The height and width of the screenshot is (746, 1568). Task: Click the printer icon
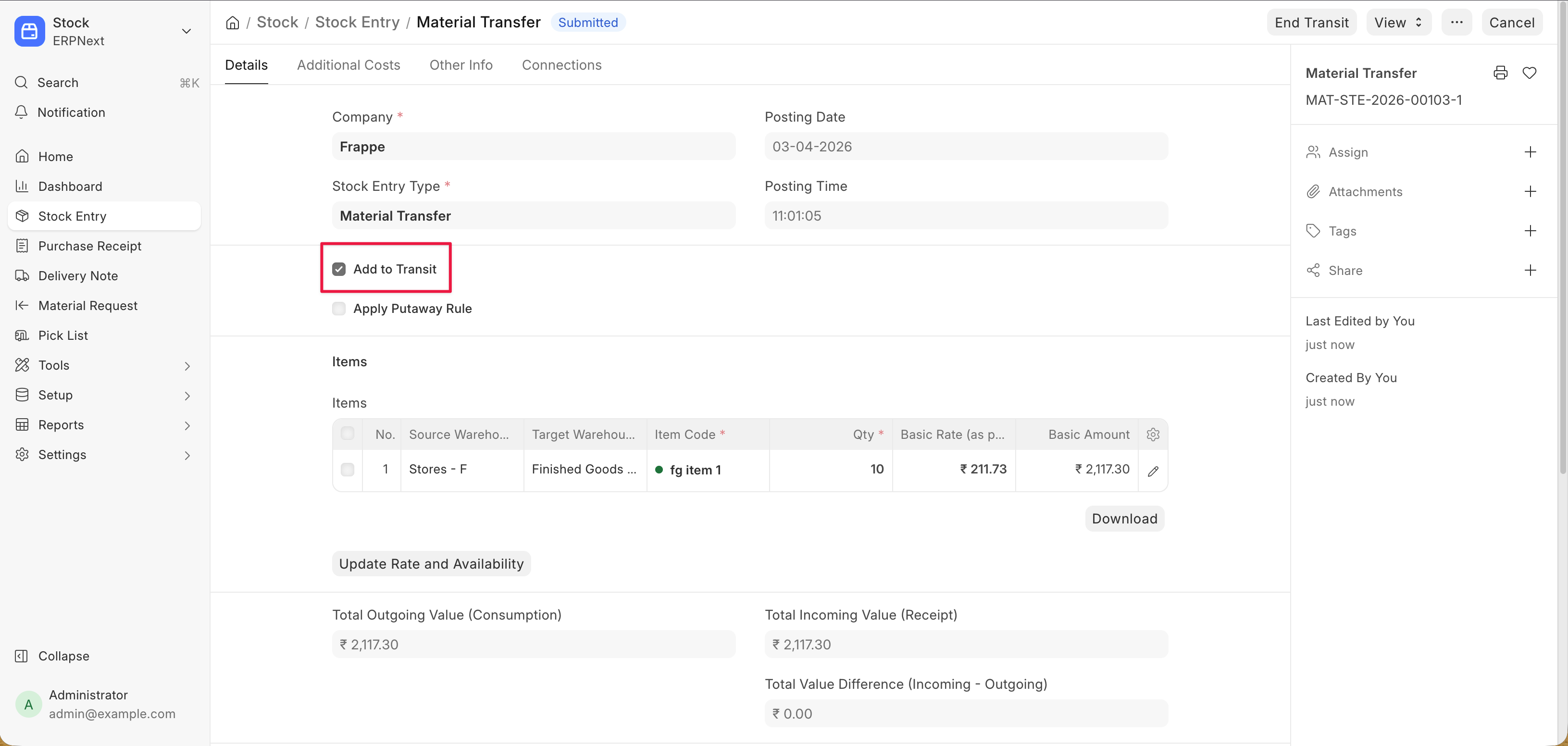(x=1500, y=73)
